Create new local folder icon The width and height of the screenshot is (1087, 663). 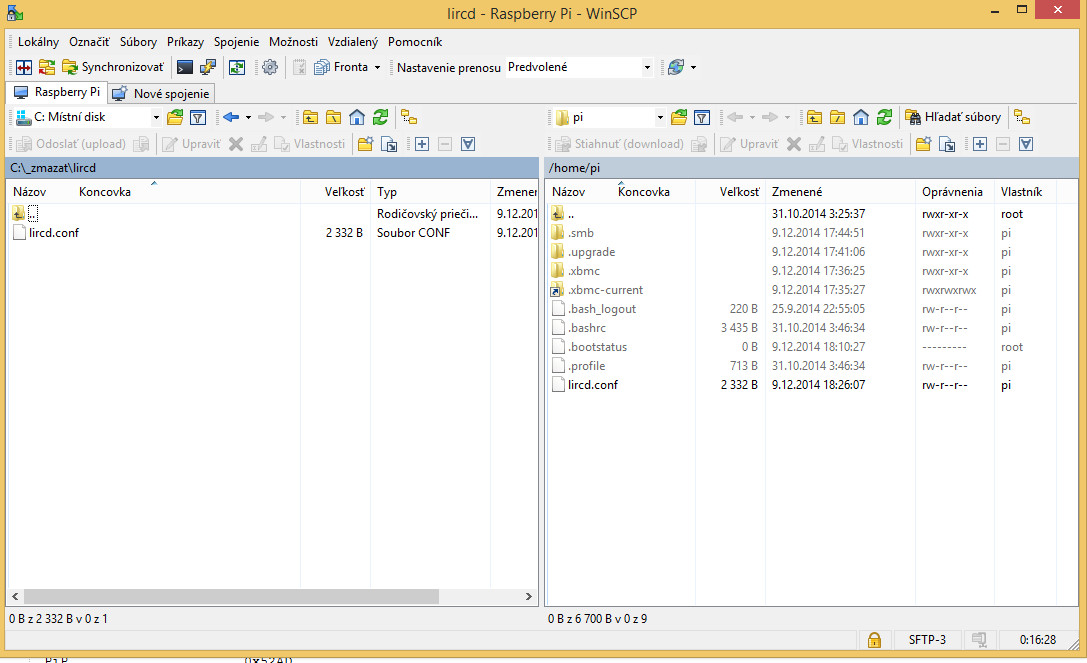365,144
